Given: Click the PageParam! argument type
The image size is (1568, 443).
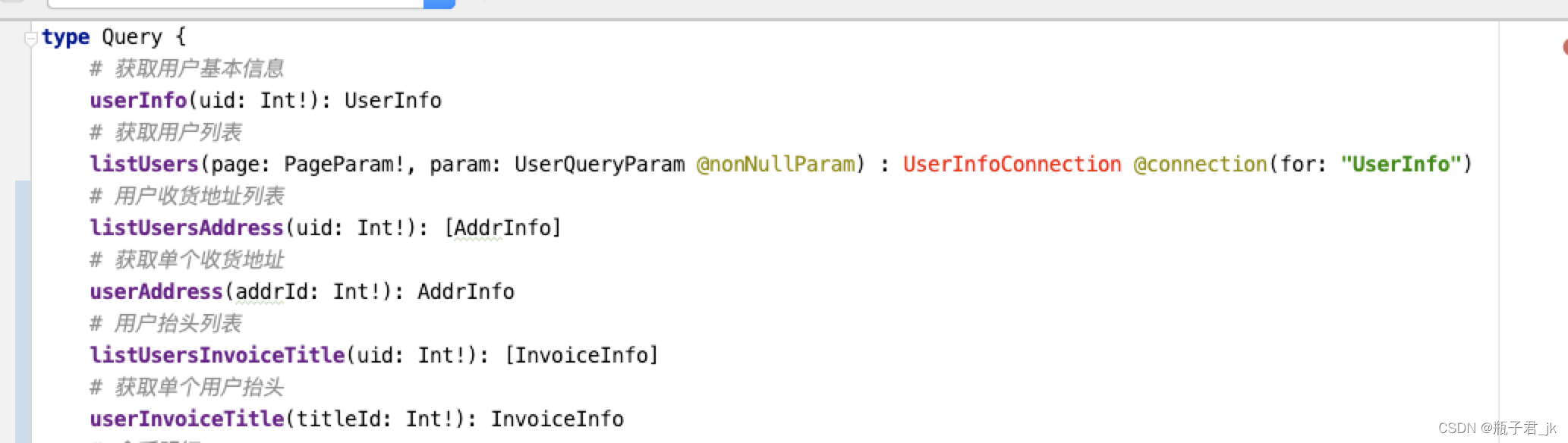Looking at the screenshot, I should (345, 164).
